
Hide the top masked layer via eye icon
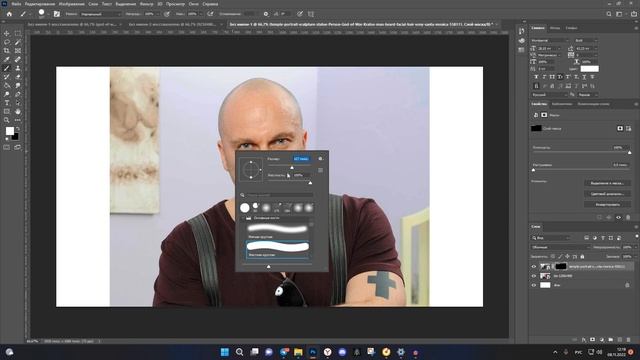point(533,267)
